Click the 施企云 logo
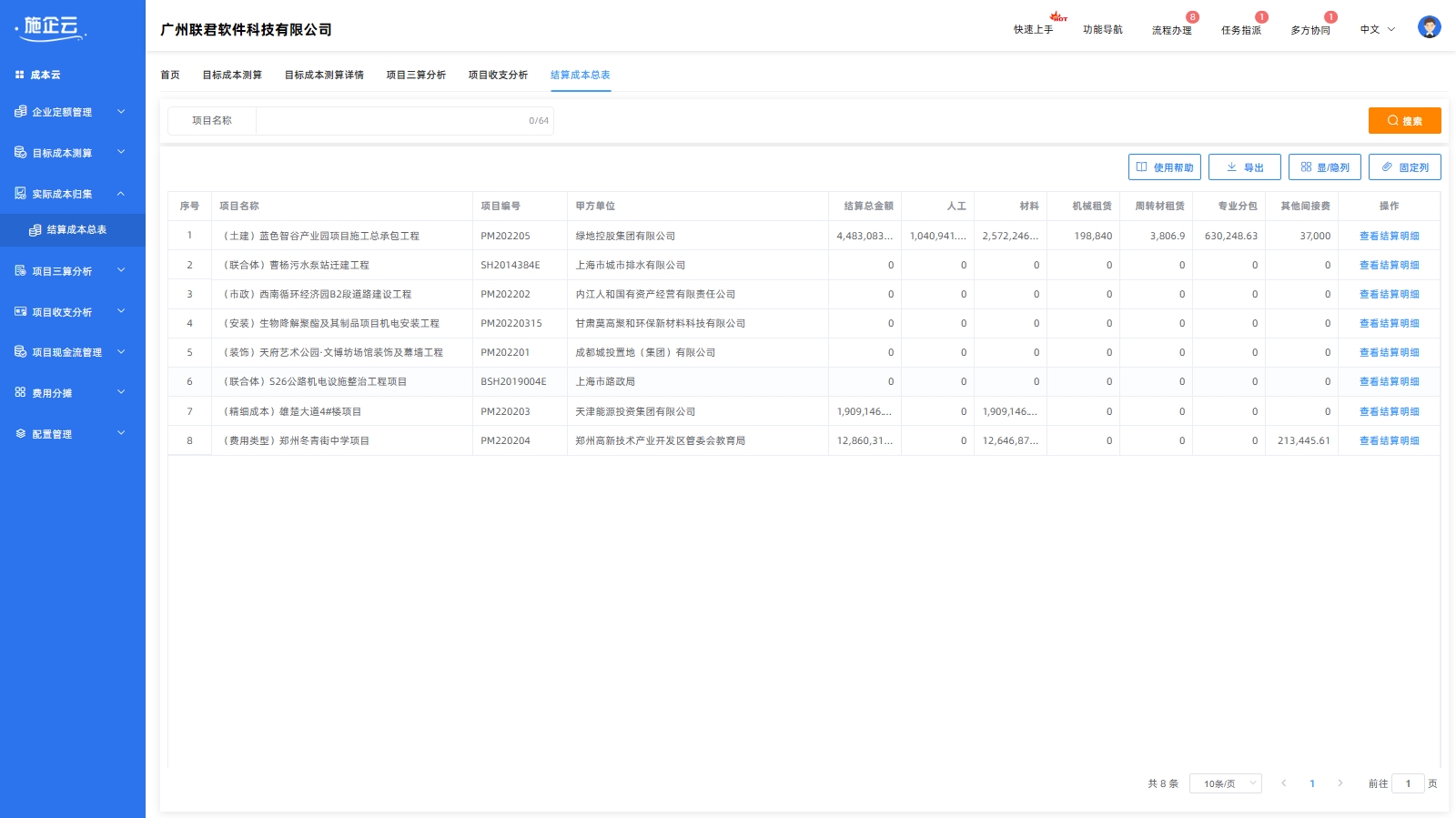 (51, 28)
